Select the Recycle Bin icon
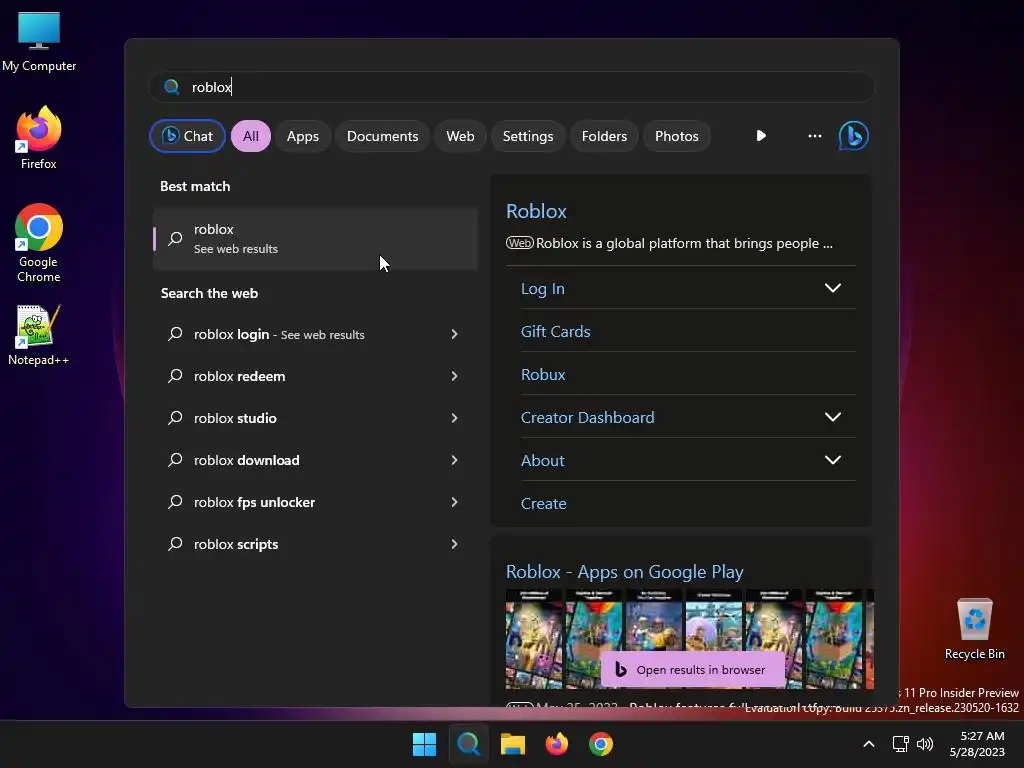Screen dimensions: 1024x768 point(974,629)
